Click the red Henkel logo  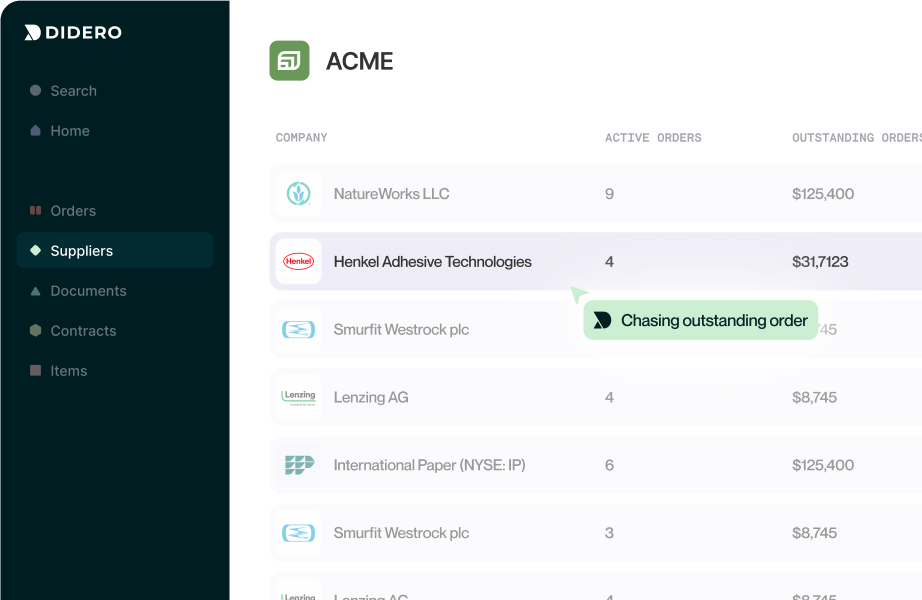coord(298,262)
